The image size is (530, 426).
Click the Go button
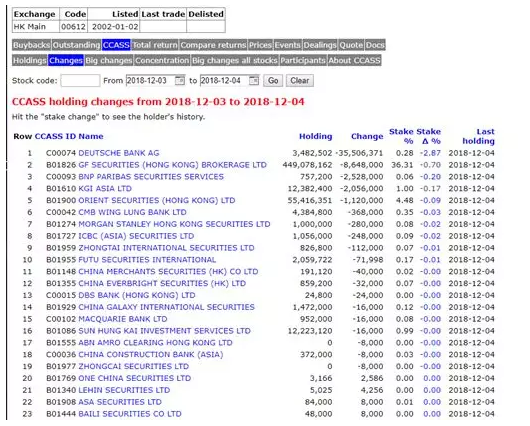(x=273, y=81)
